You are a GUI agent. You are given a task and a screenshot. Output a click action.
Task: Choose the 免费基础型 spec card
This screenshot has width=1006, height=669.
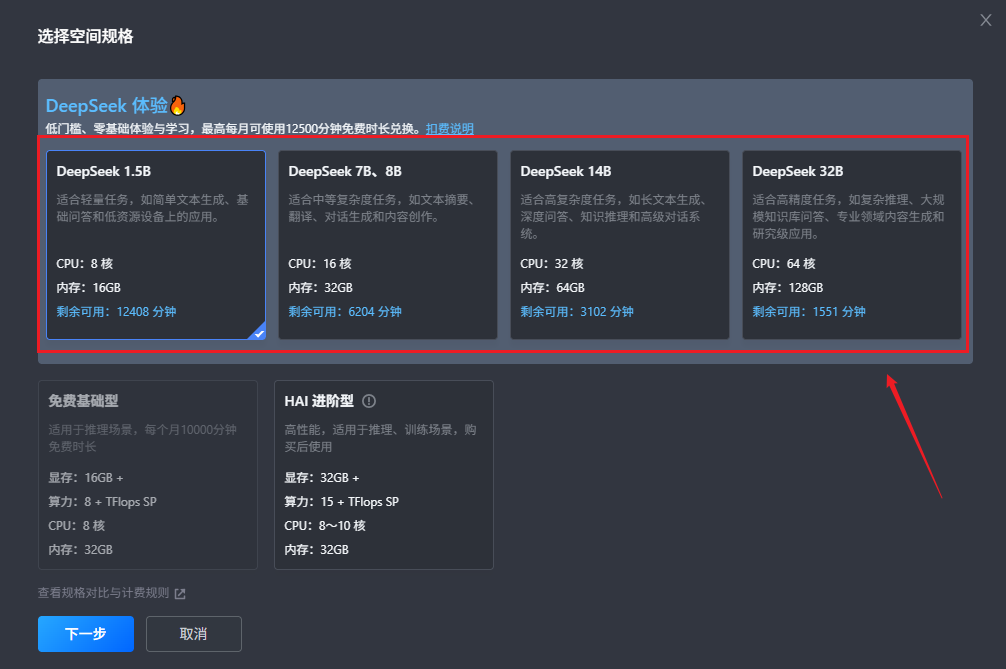(148, 475)
